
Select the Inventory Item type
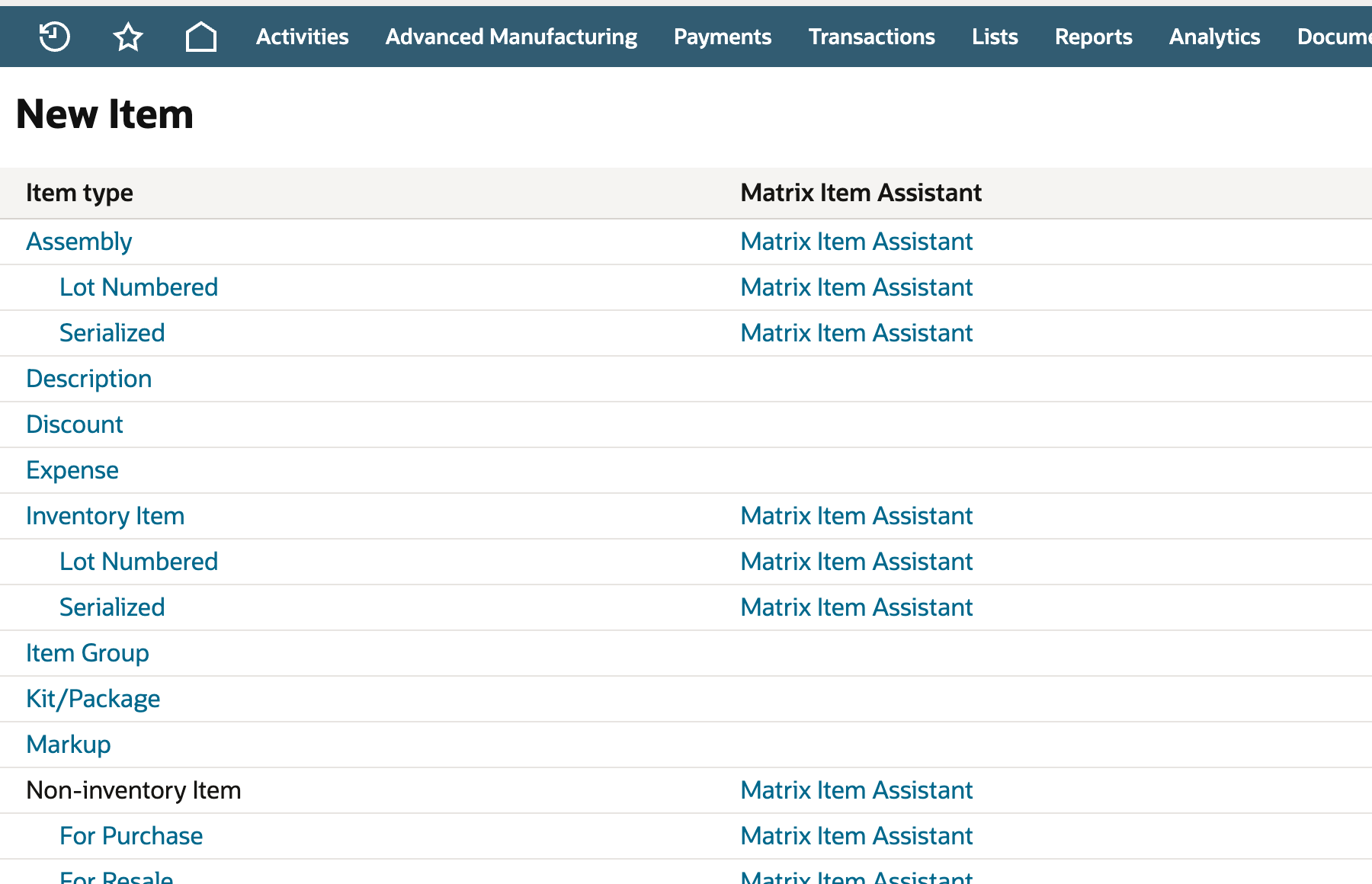click(x=105, y=516)
